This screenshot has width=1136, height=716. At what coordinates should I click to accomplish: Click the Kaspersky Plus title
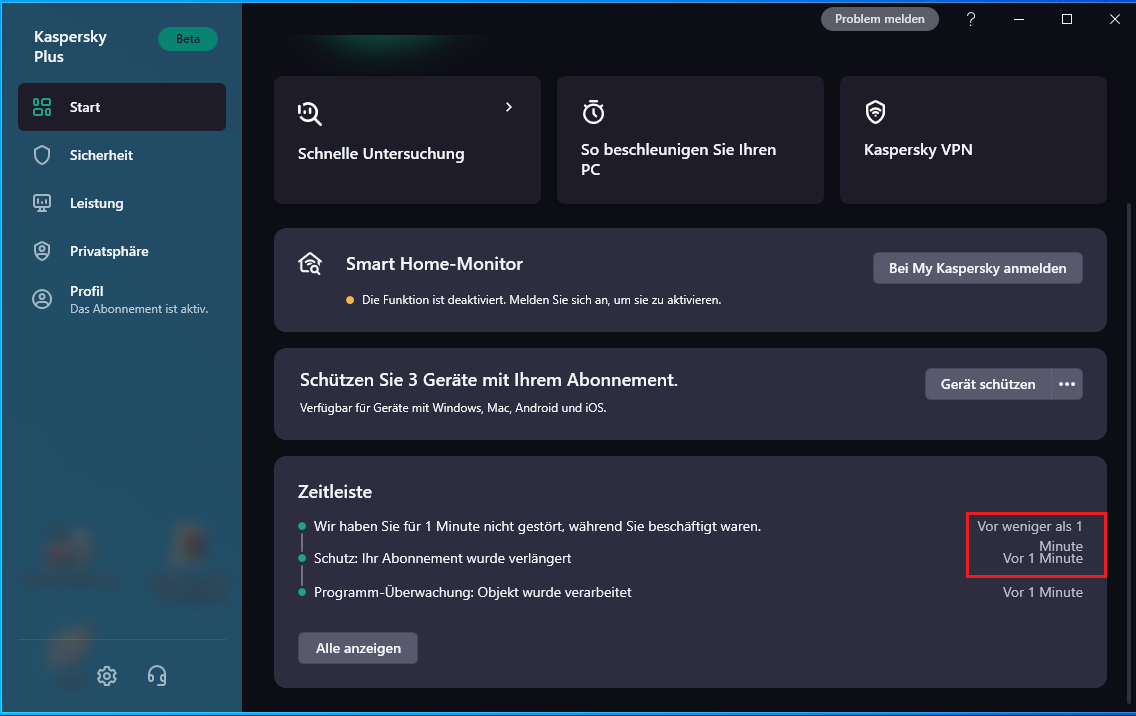click(x=70, y=46)
